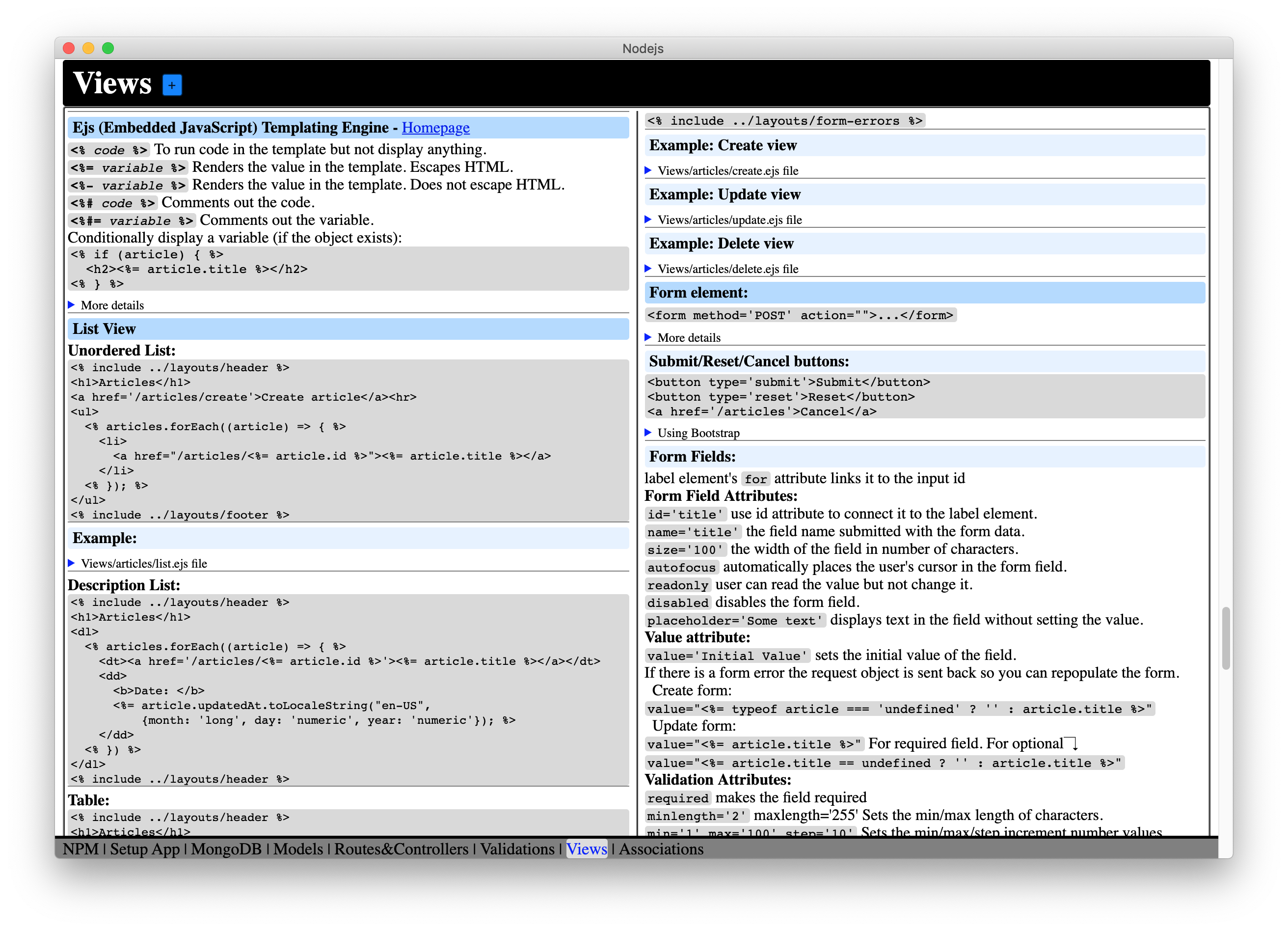Click the Value attribute: label
The height and width of the screenshot is (931, 1288).
pyautogui.click(x=698, y=637)
